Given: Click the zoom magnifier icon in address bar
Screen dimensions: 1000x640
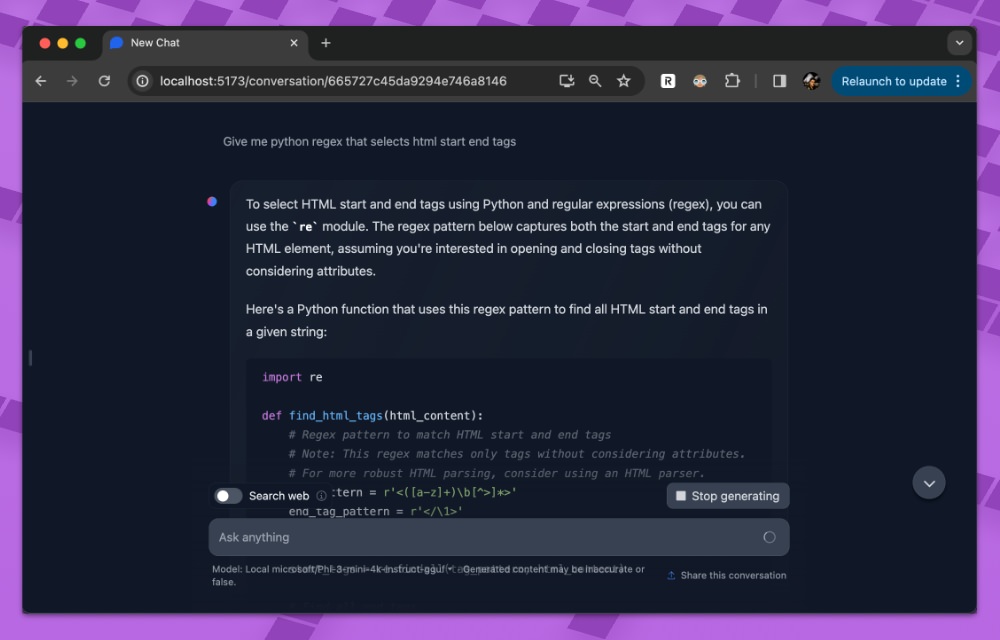Looking at the screenshot, I should click(595, 81).
